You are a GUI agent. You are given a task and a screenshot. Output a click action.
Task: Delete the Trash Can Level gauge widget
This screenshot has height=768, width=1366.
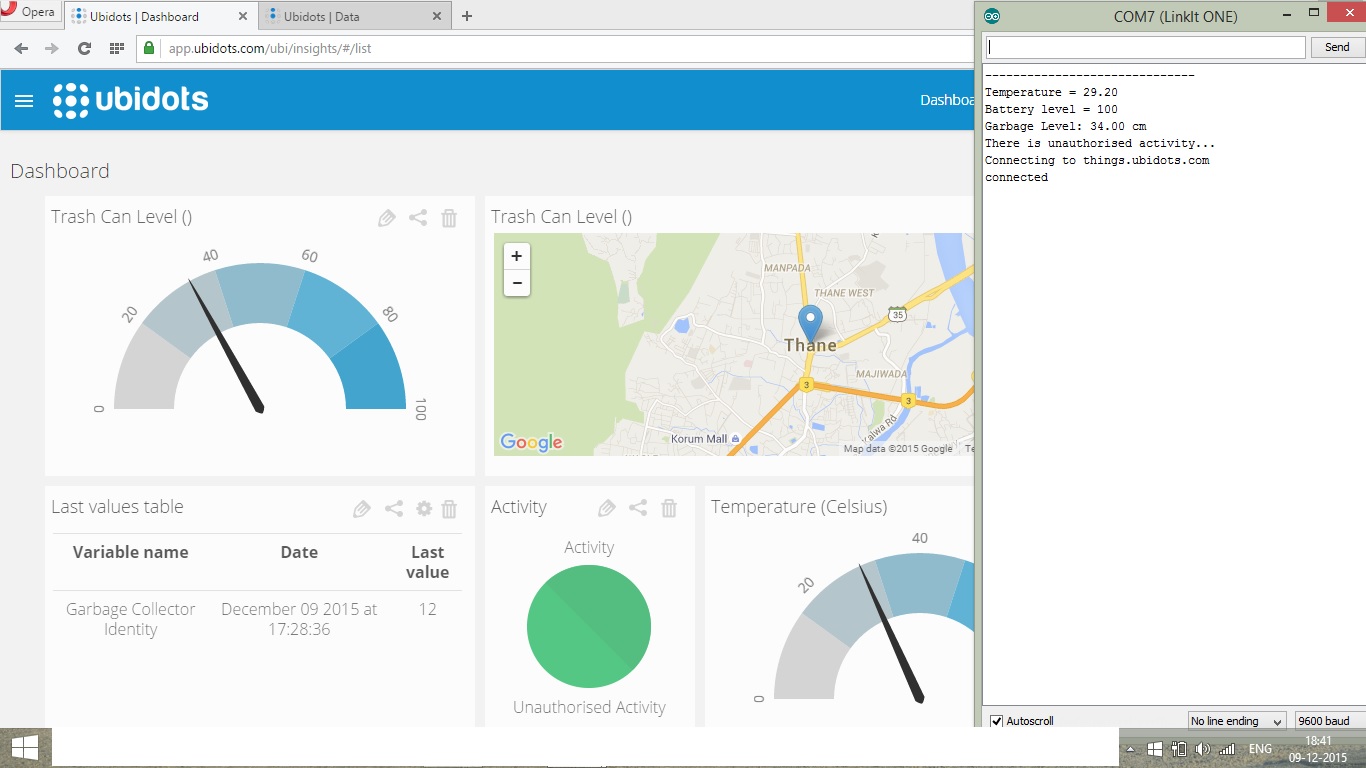(x=450, y=218)
